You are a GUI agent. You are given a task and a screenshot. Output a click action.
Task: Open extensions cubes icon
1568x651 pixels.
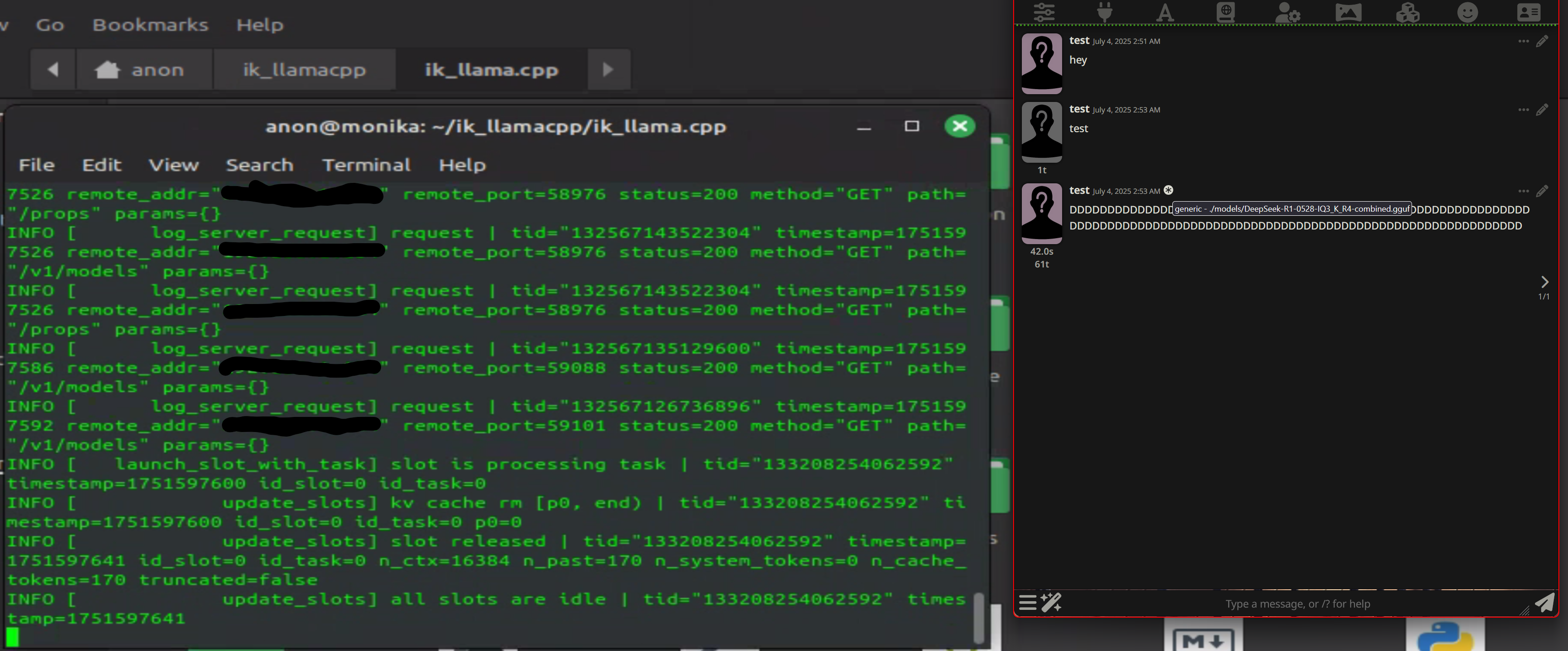(x=1408, y=12)
